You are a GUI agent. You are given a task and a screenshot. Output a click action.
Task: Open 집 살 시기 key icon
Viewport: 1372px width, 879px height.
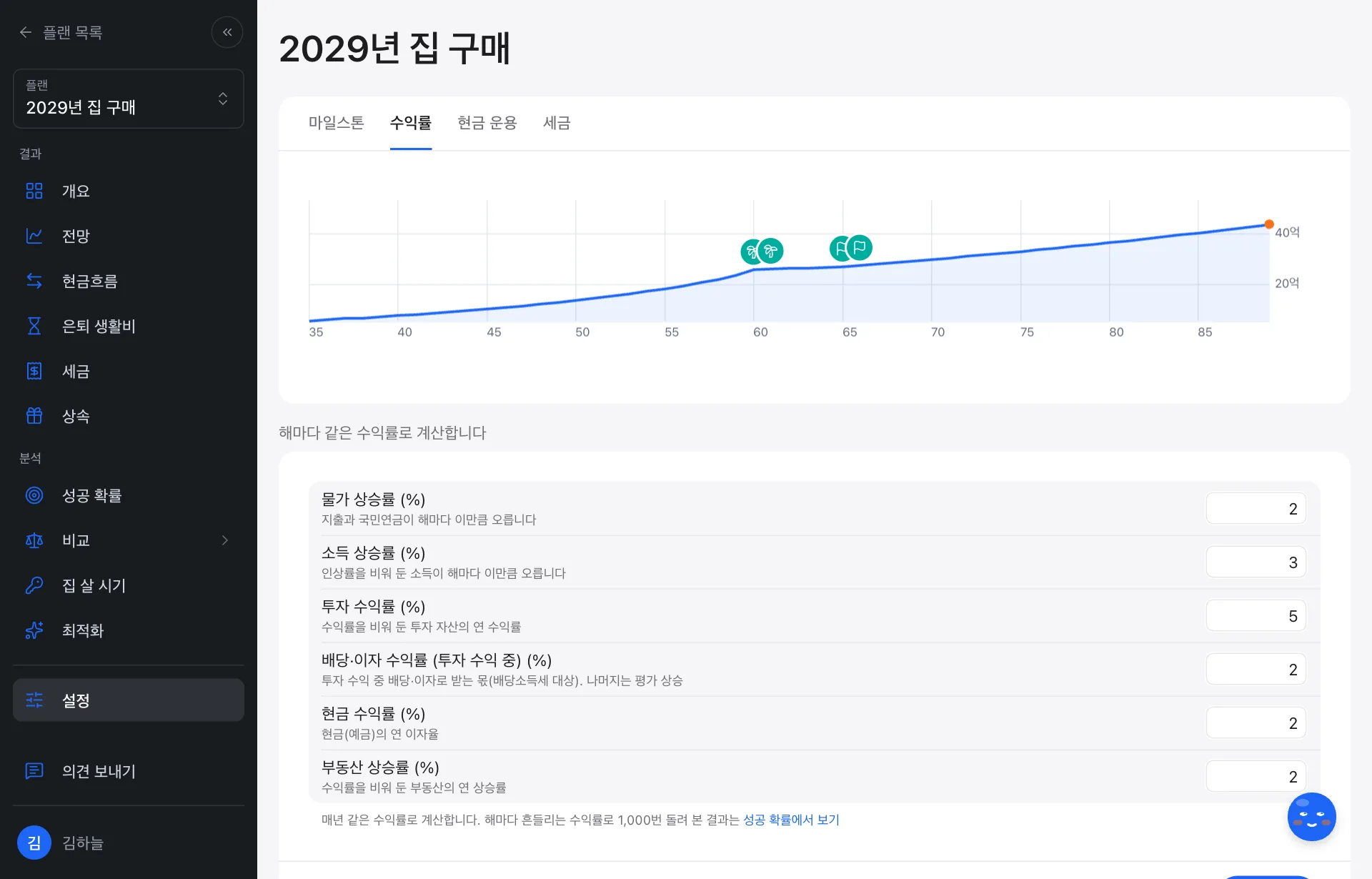coord(34,585)
